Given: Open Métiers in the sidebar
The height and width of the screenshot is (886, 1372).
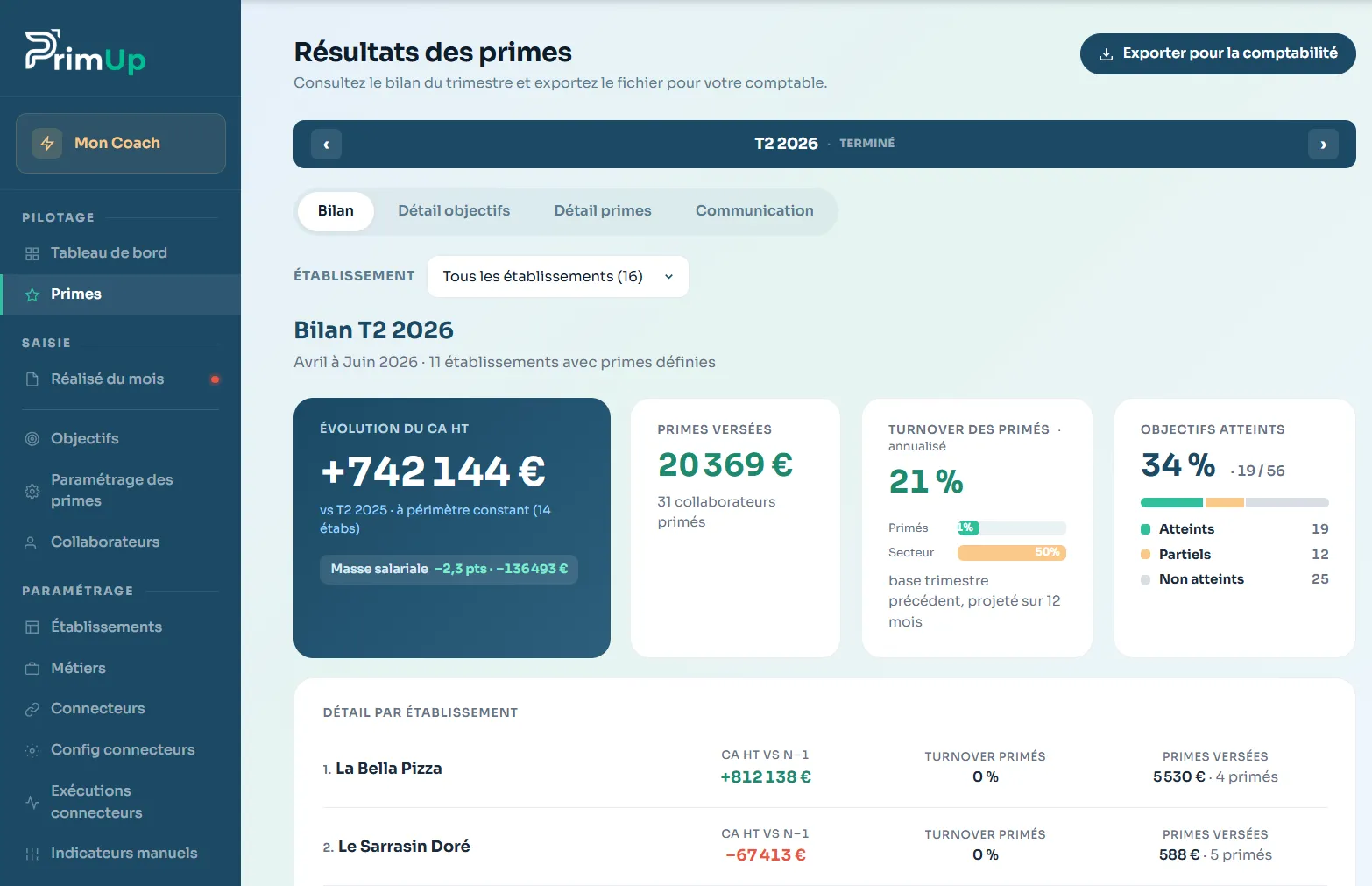Looking at the screenshot, I should click(121, 668).
